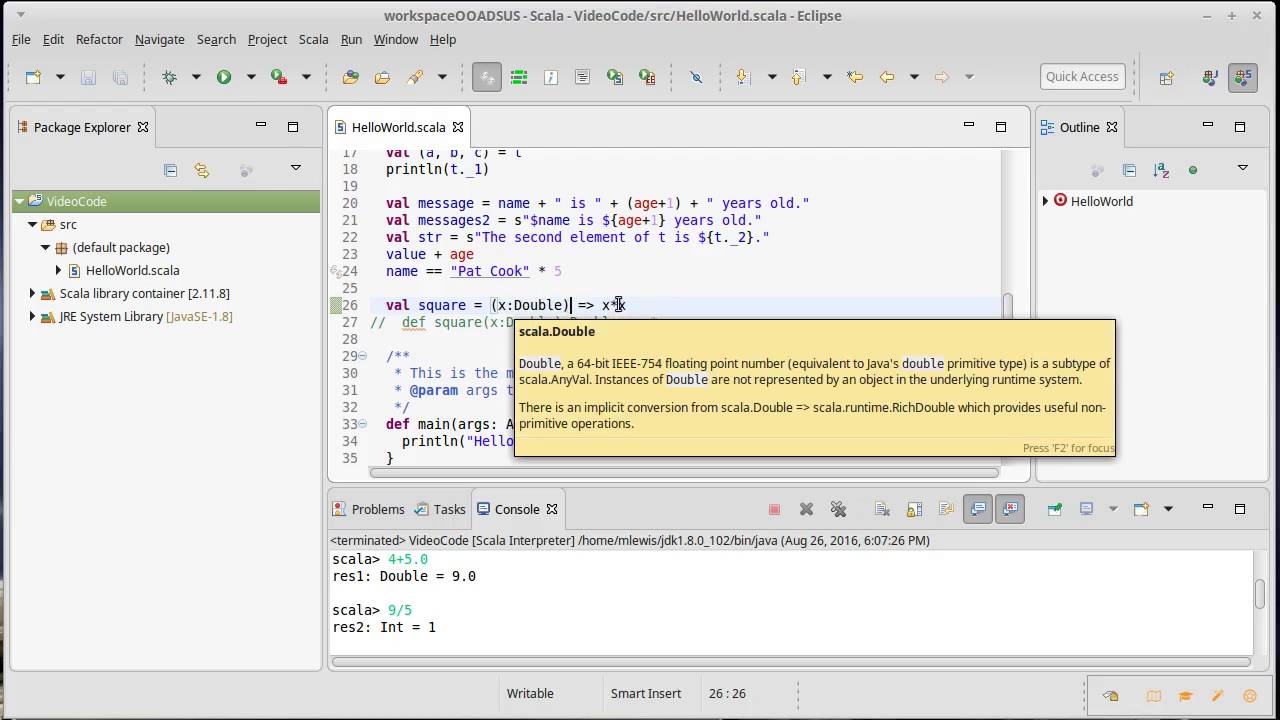Toggle Mark Occurrences in the toolbar
This screenshot has width=1280, height=720.
[x=487, y=77]
